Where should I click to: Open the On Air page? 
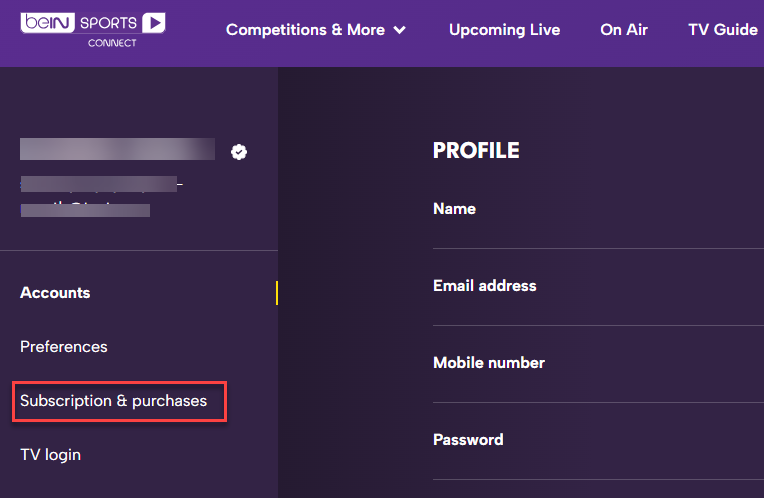tap(624, 30)
